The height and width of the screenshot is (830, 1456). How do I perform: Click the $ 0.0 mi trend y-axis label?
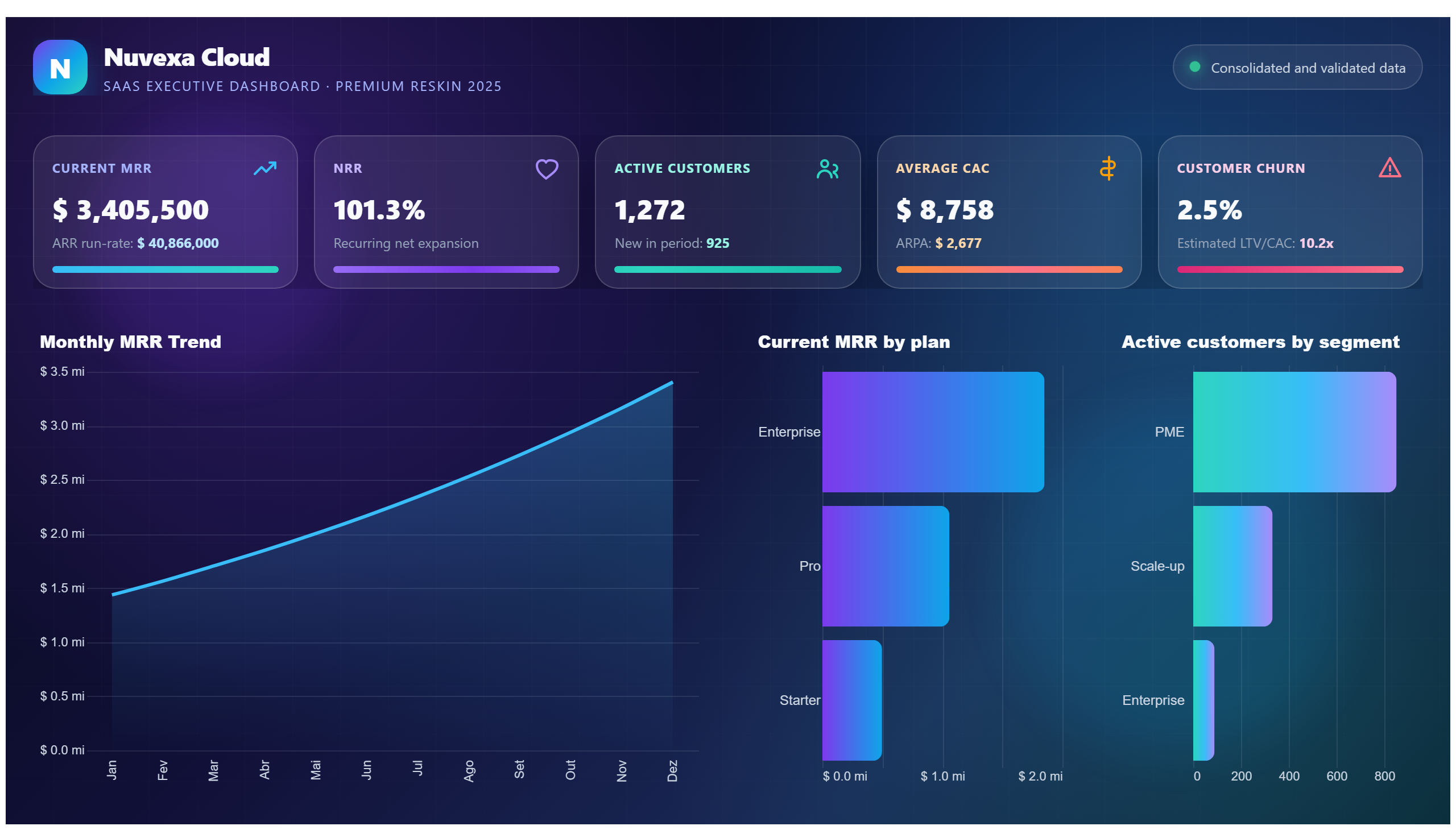(x=62, y=750)
